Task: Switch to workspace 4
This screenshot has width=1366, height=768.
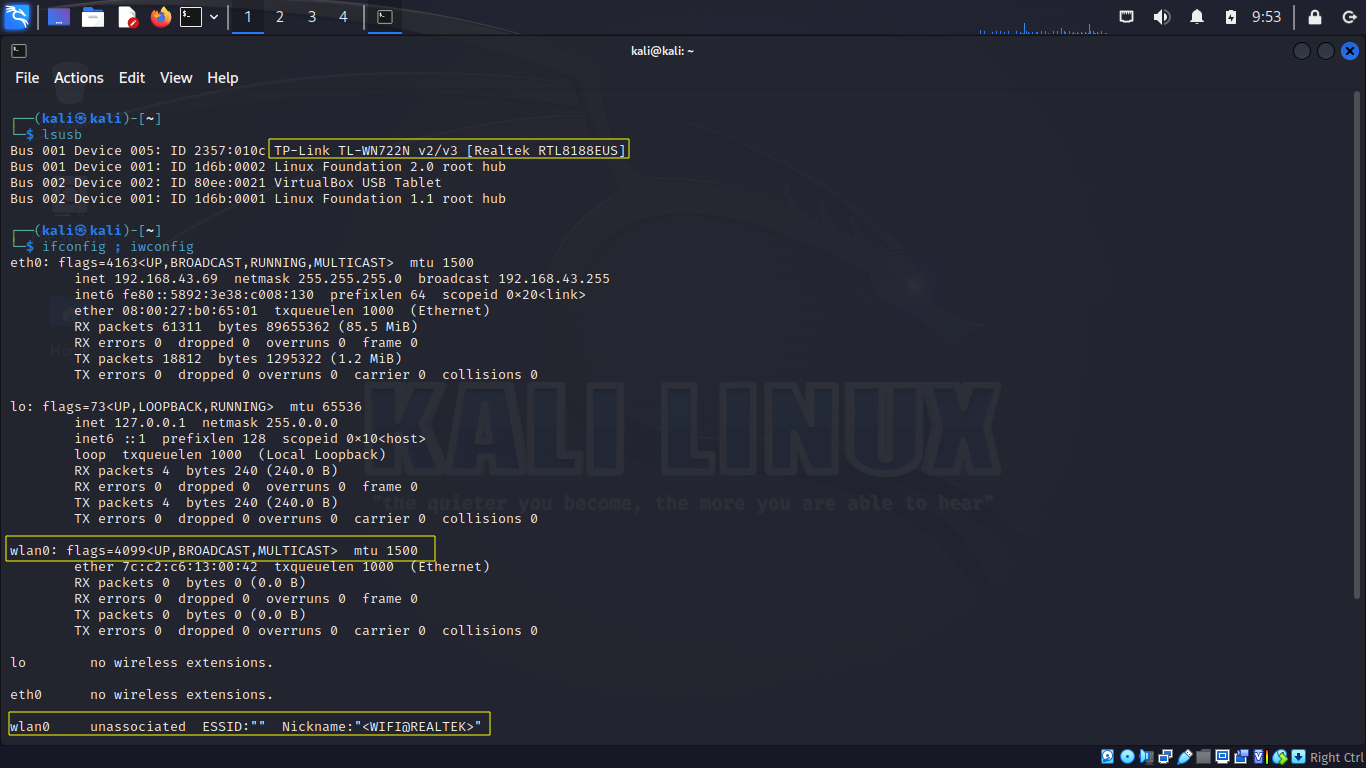Action: coord(344,17)
